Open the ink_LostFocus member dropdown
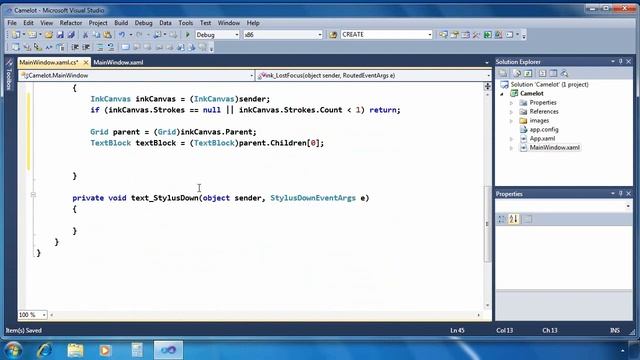The image size is (640, 360). coord(488,76)
